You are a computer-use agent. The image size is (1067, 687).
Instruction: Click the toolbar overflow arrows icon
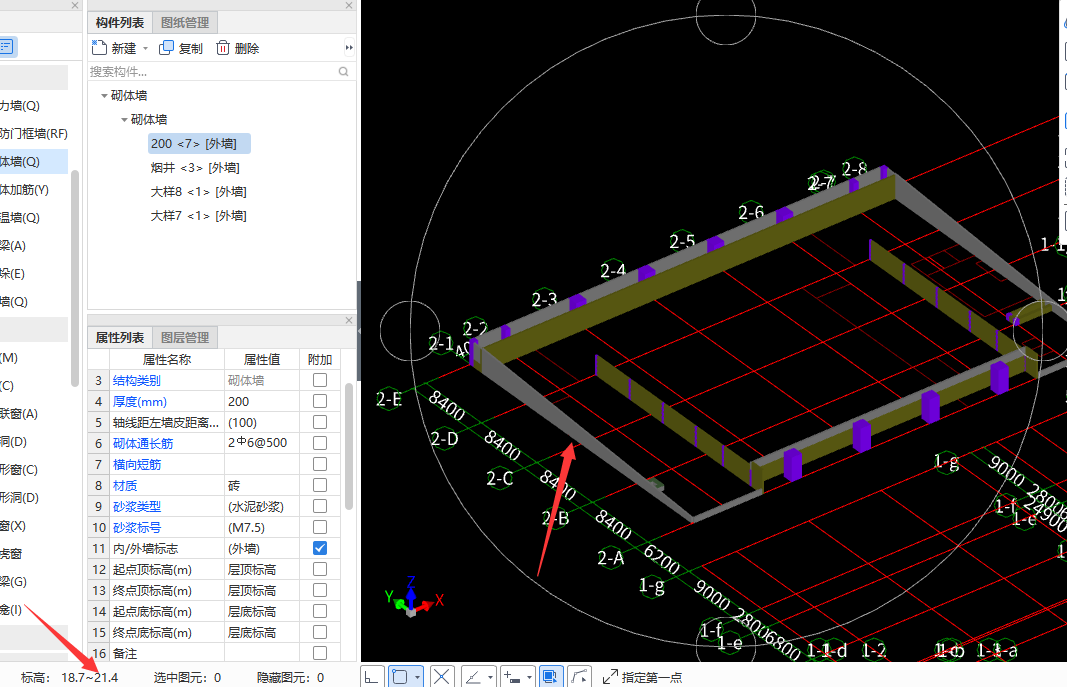click(349, 48)
